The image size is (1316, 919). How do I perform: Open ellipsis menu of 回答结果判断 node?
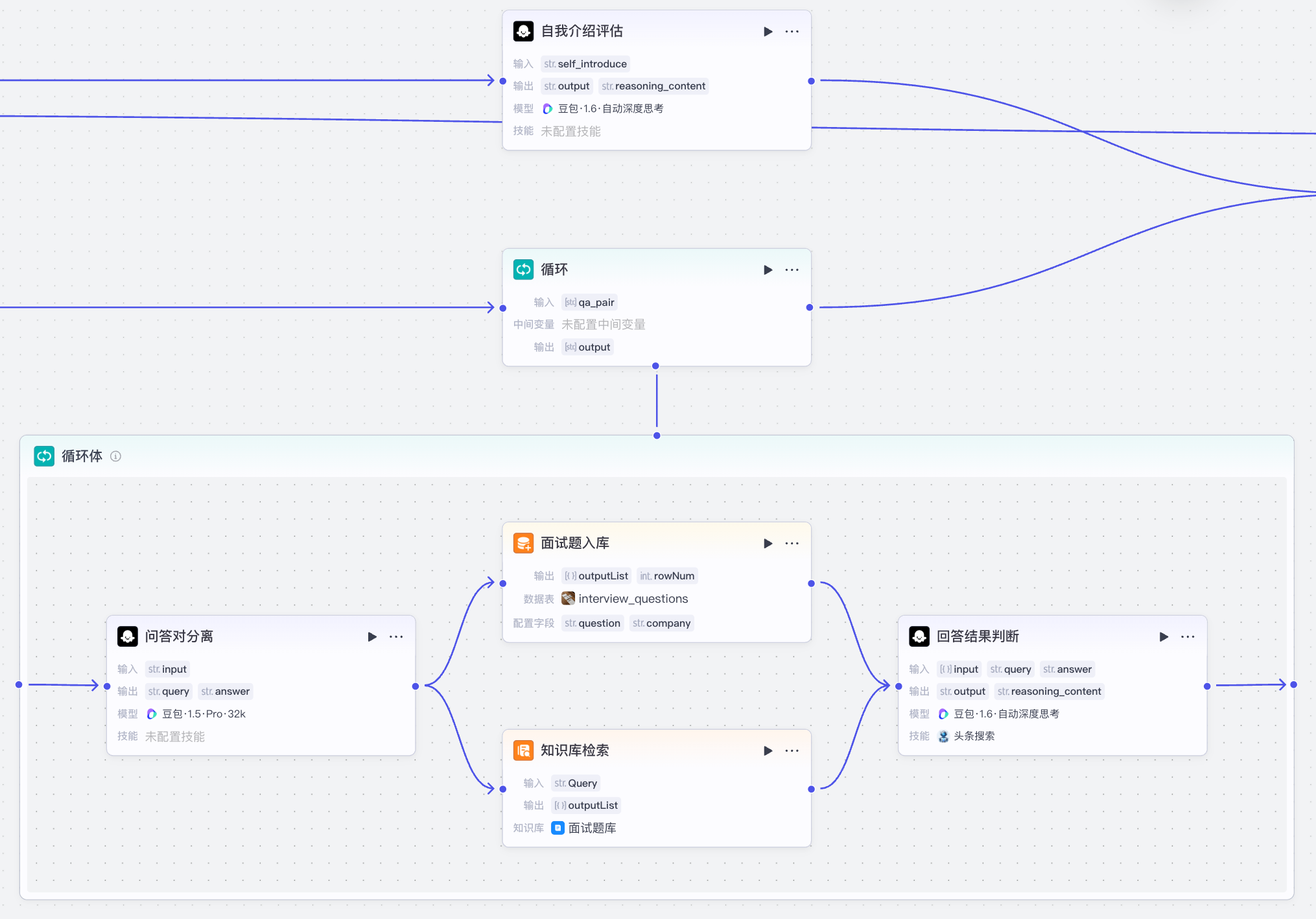click(x=1187, y=636)
